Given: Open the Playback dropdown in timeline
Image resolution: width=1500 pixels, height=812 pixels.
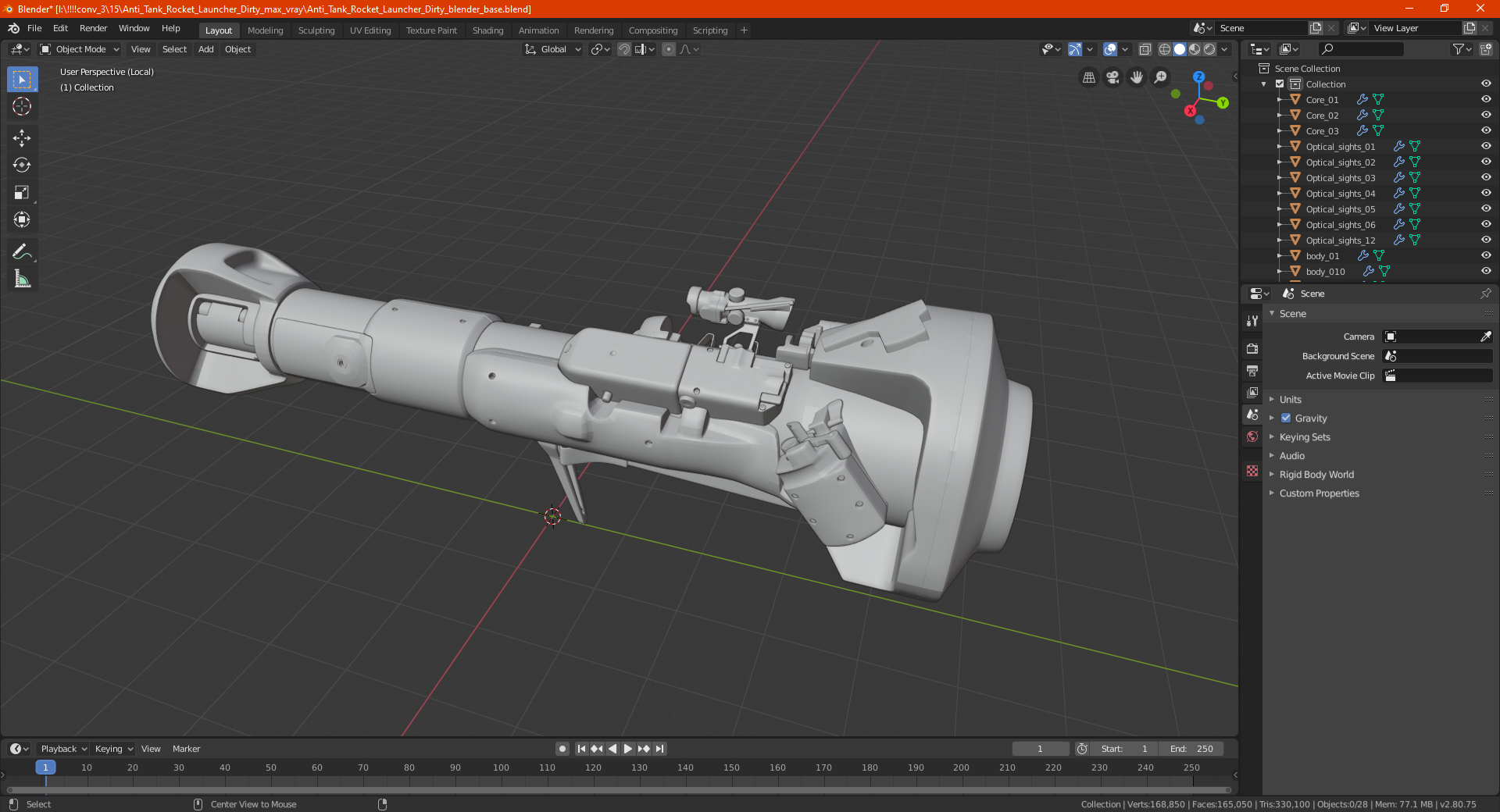Looking at the screenshot, I should pyautogui.click(x=63, y=749).
